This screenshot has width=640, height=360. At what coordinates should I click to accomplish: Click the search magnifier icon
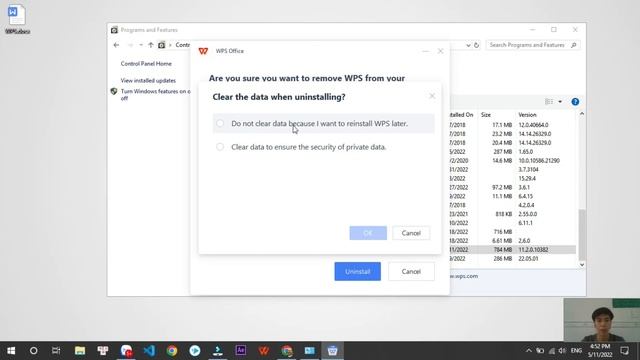[x=574, y=45]
